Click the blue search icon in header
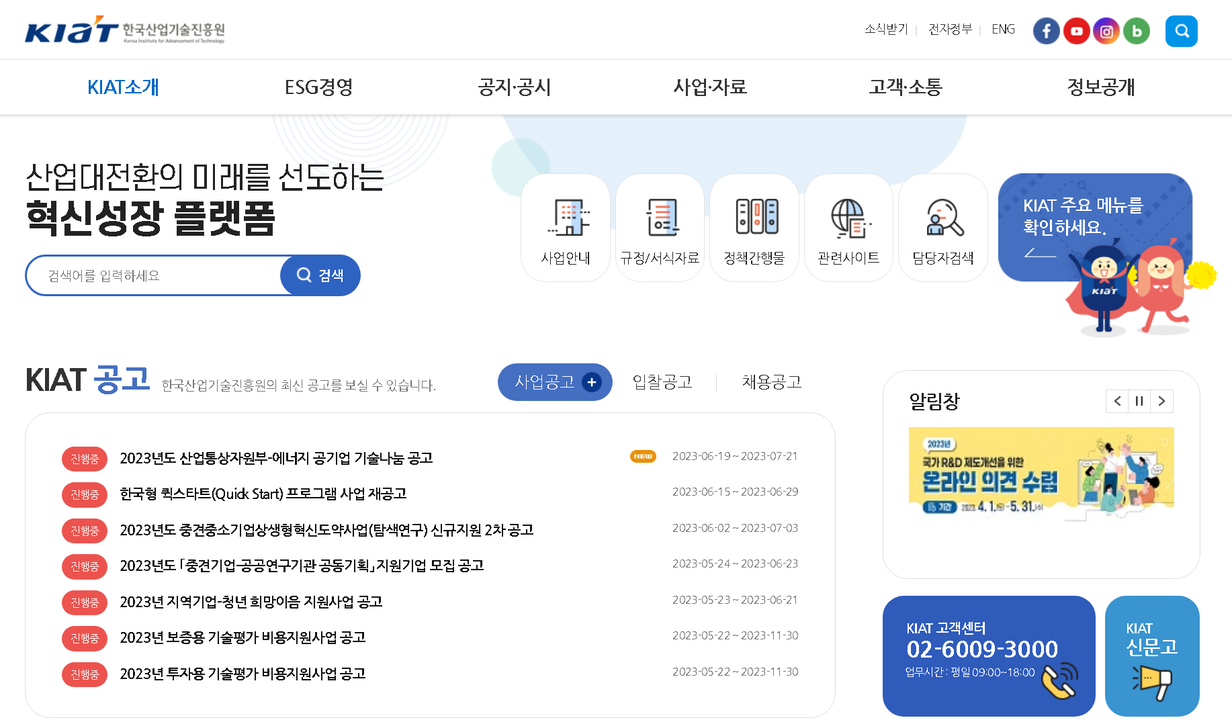The image size is (1232, 720). click(1181, 31)
